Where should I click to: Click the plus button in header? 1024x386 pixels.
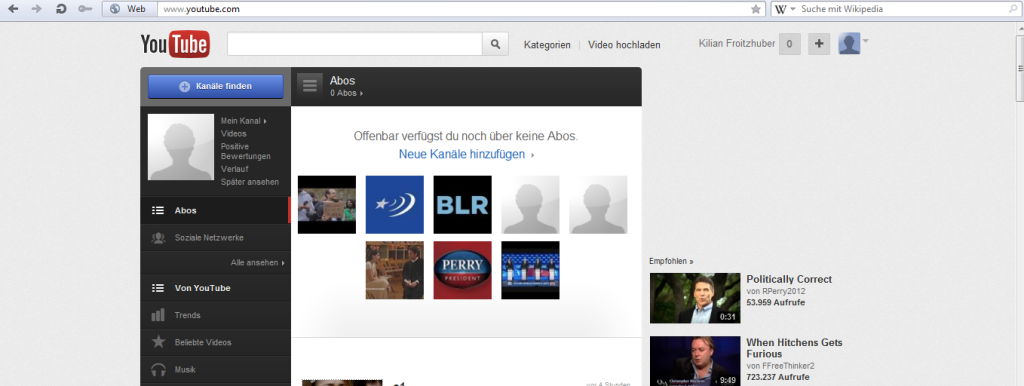click(819, 44)
